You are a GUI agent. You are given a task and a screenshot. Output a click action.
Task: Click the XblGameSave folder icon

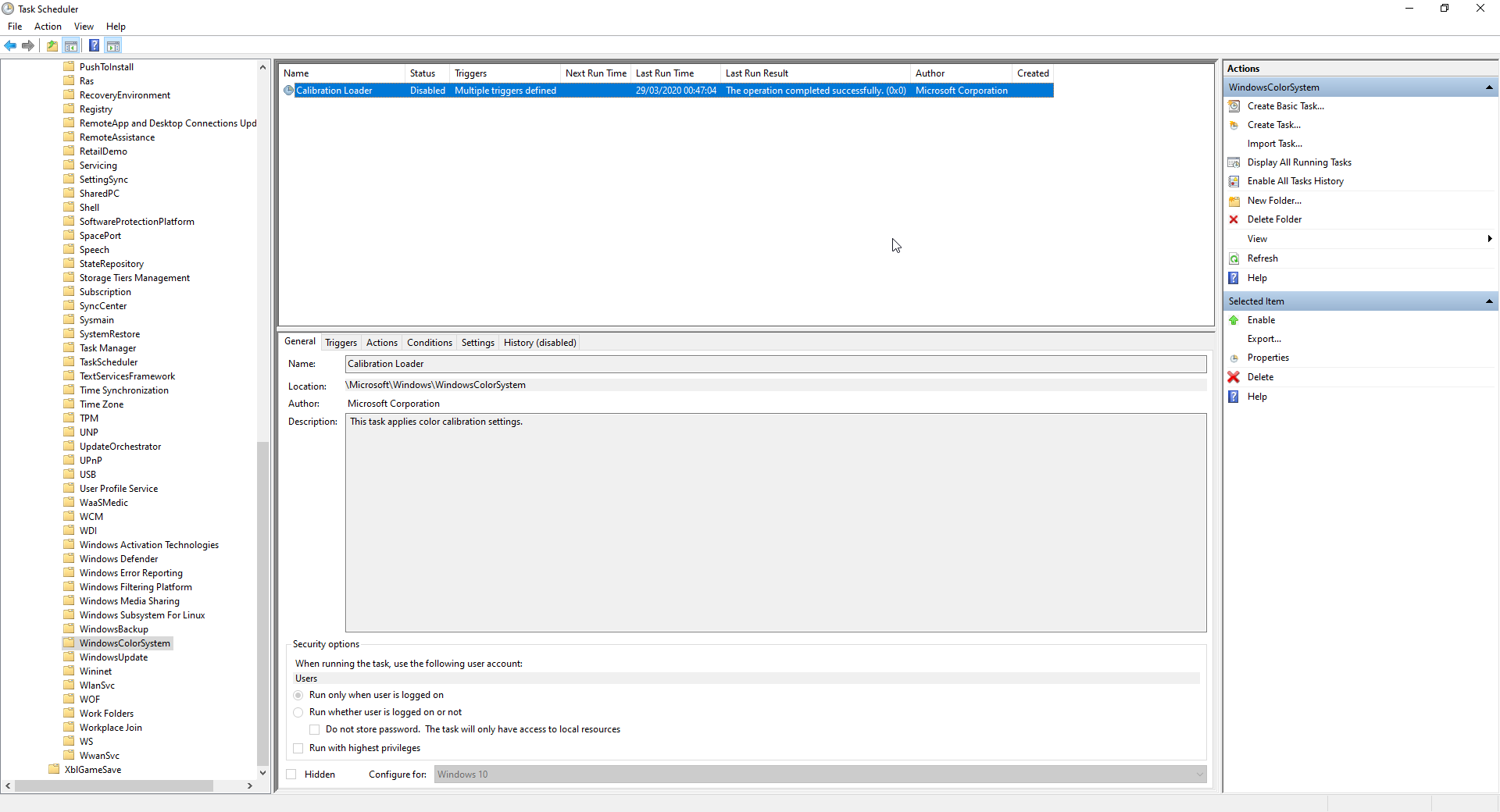tap(54, 769)
